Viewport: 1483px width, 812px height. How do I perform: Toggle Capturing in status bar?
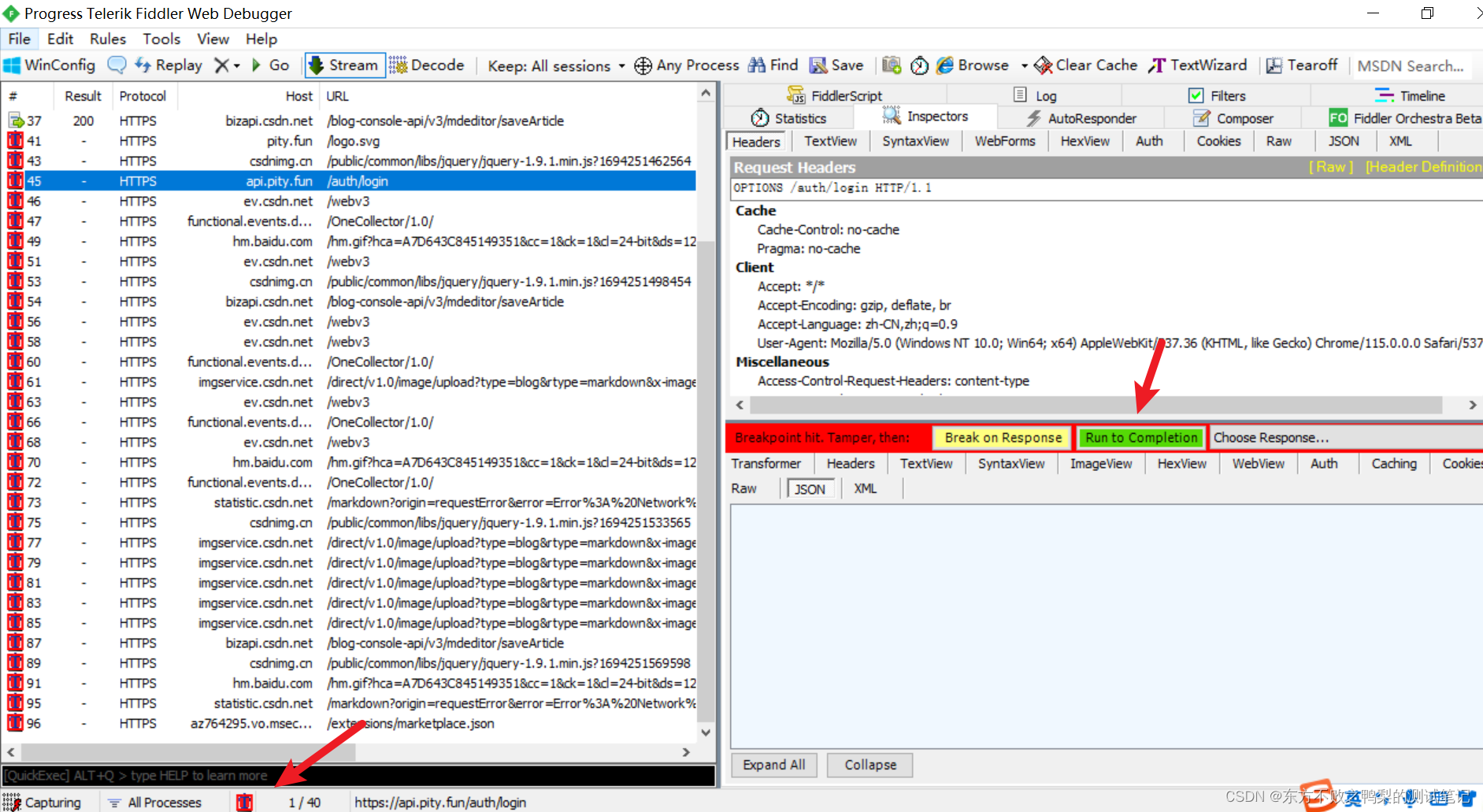tap(43, 802)
